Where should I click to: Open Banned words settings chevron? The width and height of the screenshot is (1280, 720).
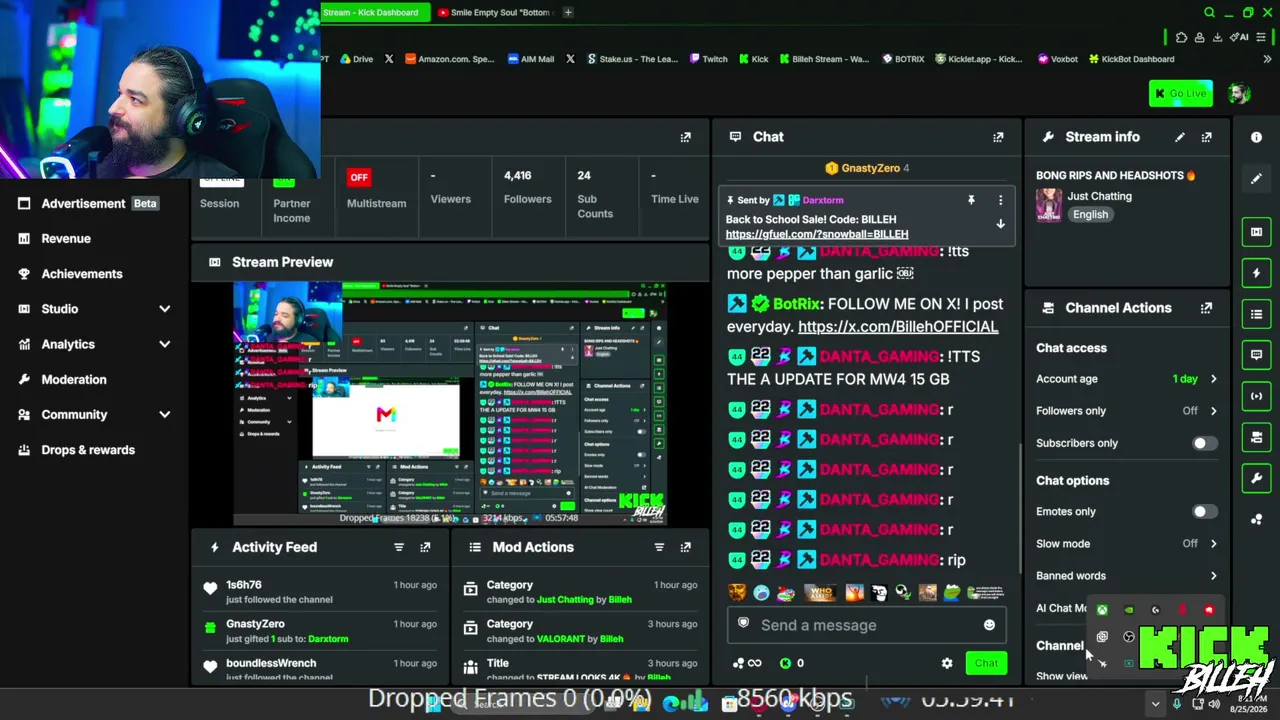(x=1213, y=576)
